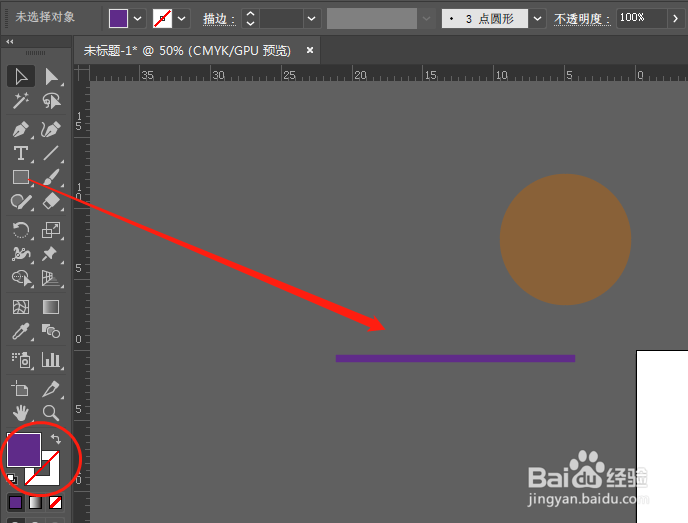This screenshot has height=523, width=688.
Task: Select the Artboard tool
Action: pyautogui.click(x=21, y=389)
